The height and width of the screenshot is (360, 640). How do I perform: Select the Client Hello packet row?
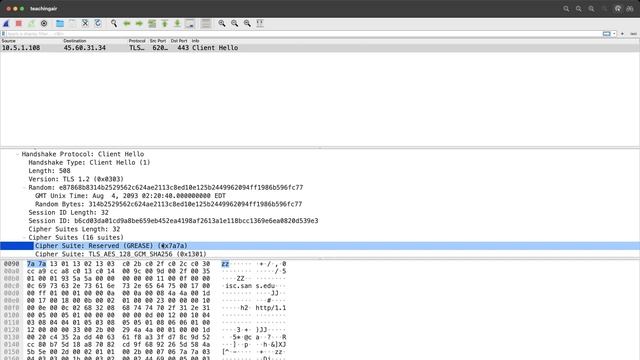(320, 48)
